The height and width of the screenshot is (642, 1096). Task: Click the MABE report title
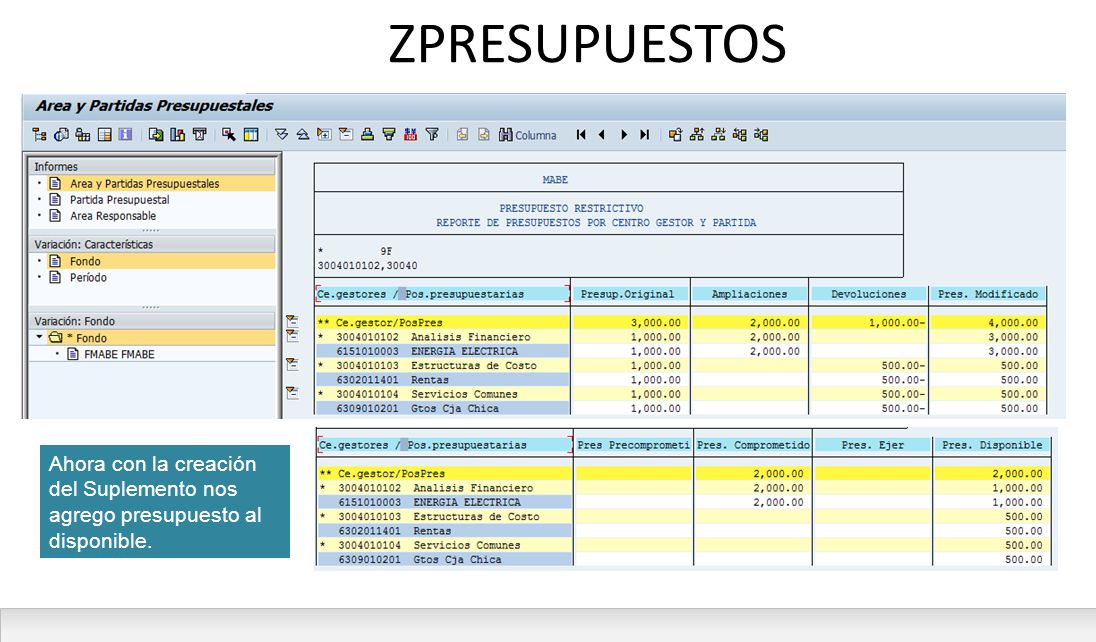[x=555, y=180]
